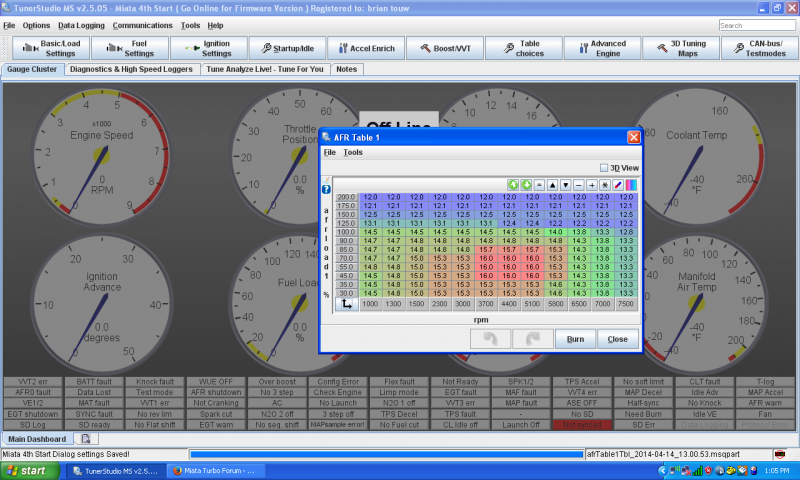Open the Fuel Settings dropdown

tap(128, 47)
